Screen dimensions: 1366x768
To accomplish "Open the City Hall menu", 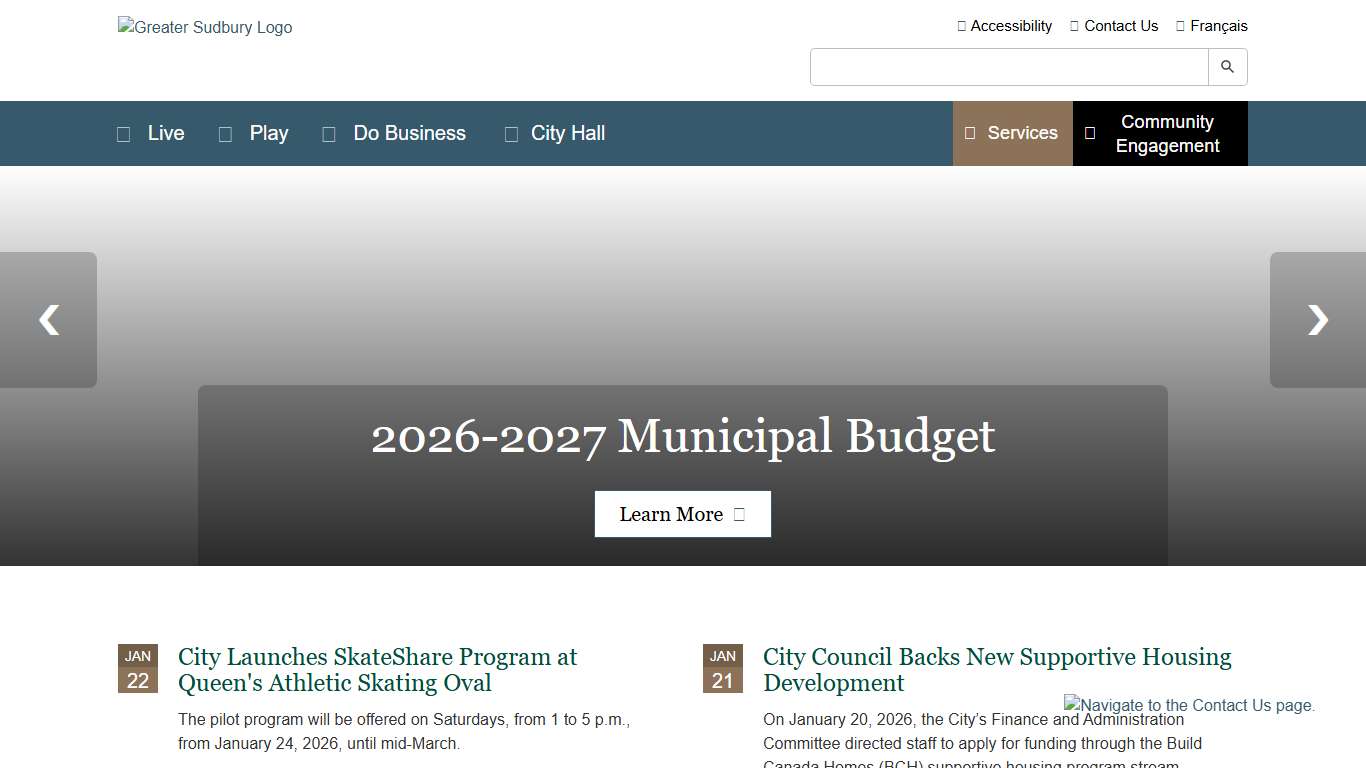I will (x=555, y=133).
